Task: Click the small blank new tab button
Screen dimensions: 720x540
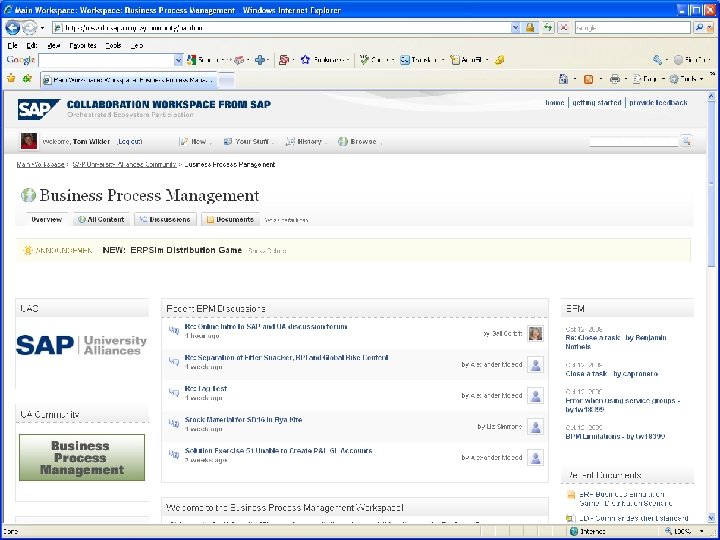Action: coord(225,80)
